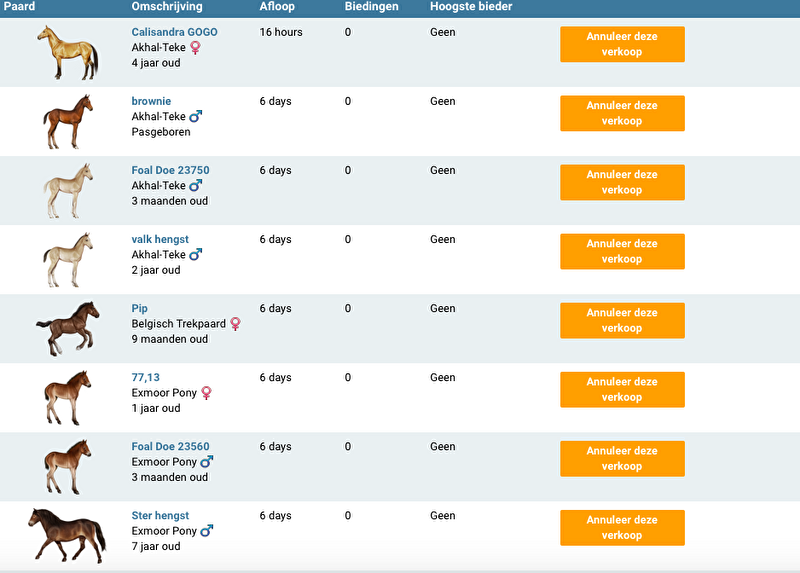800x573 pixels.
Task: Click the male icon under Foal Doe 23560
Action: point(207,462)
